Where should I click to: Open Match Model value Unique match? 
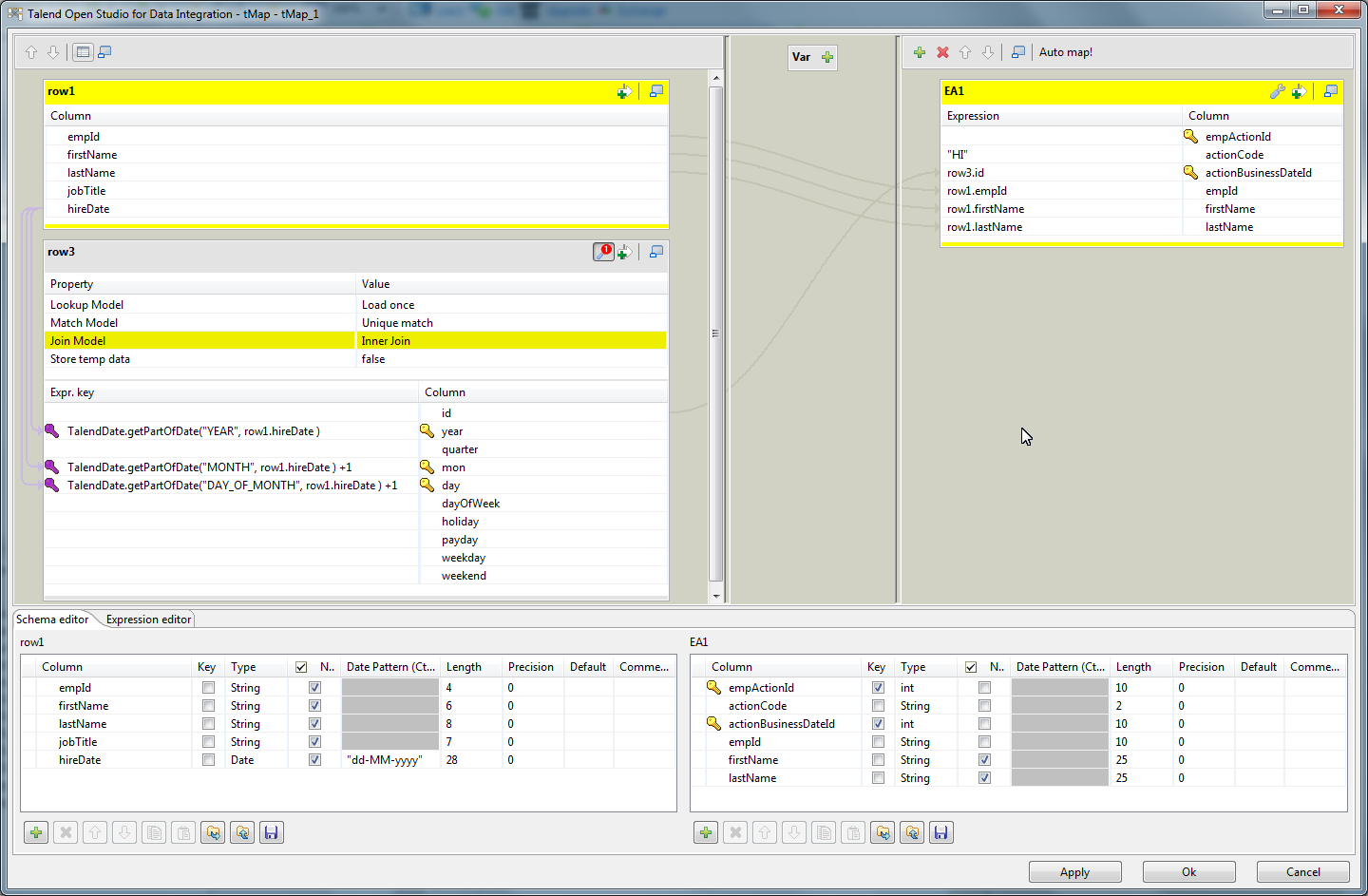(x=511, y=323)
